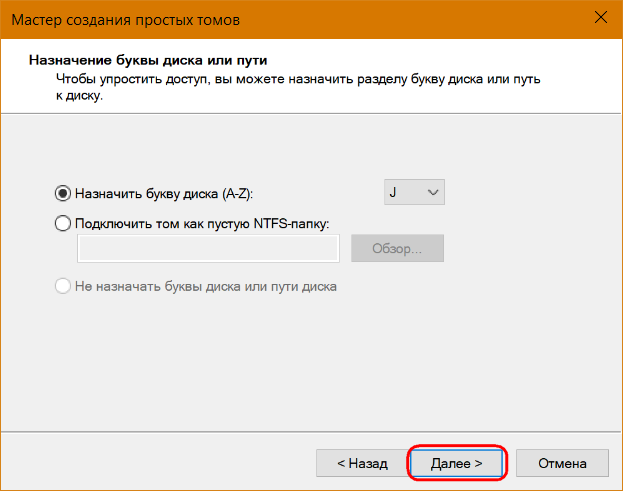
Task: Click the NTFS folder path input field
Action: tap(208, 248)
